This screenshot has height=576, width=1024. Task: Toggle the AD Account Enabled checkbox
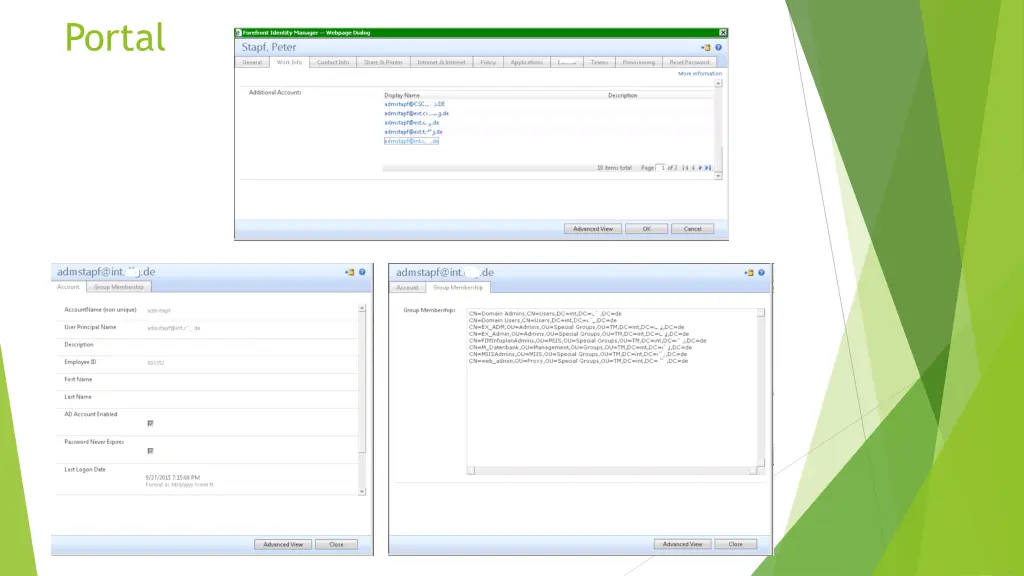[x=150, y=423]
